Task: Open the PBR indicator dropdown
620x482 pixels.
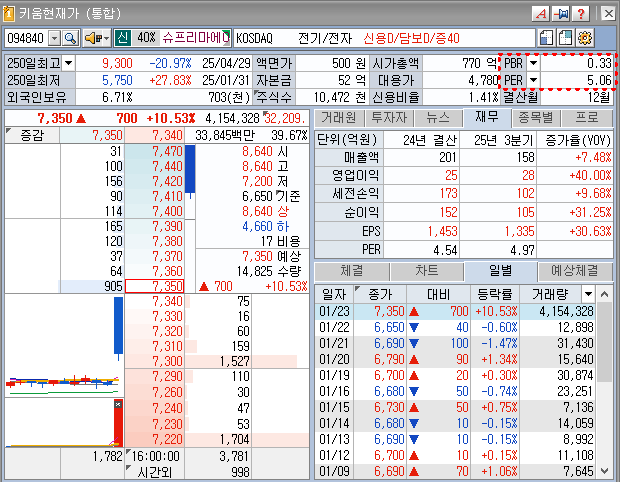Action: pyautogui.click(x=533, y=63)
